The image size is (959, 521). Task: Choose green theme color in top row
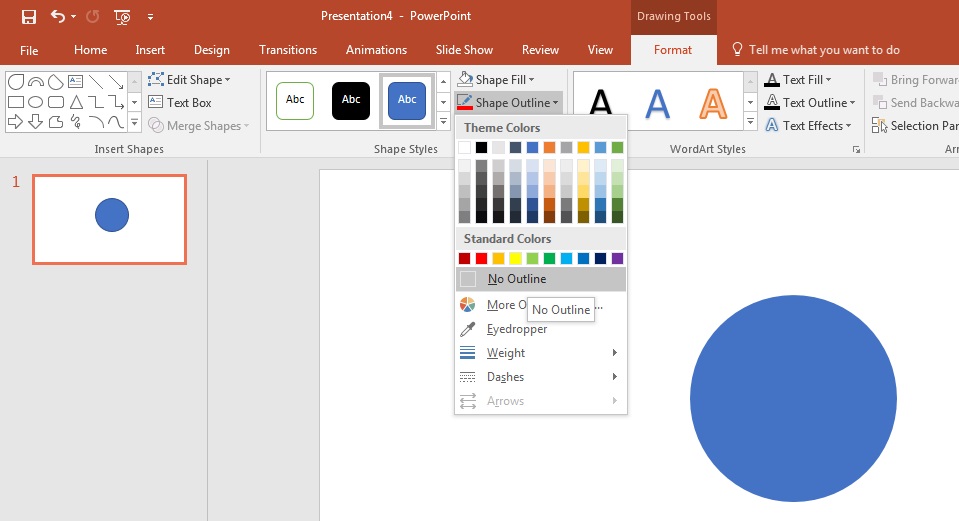(x=617, y=147)
